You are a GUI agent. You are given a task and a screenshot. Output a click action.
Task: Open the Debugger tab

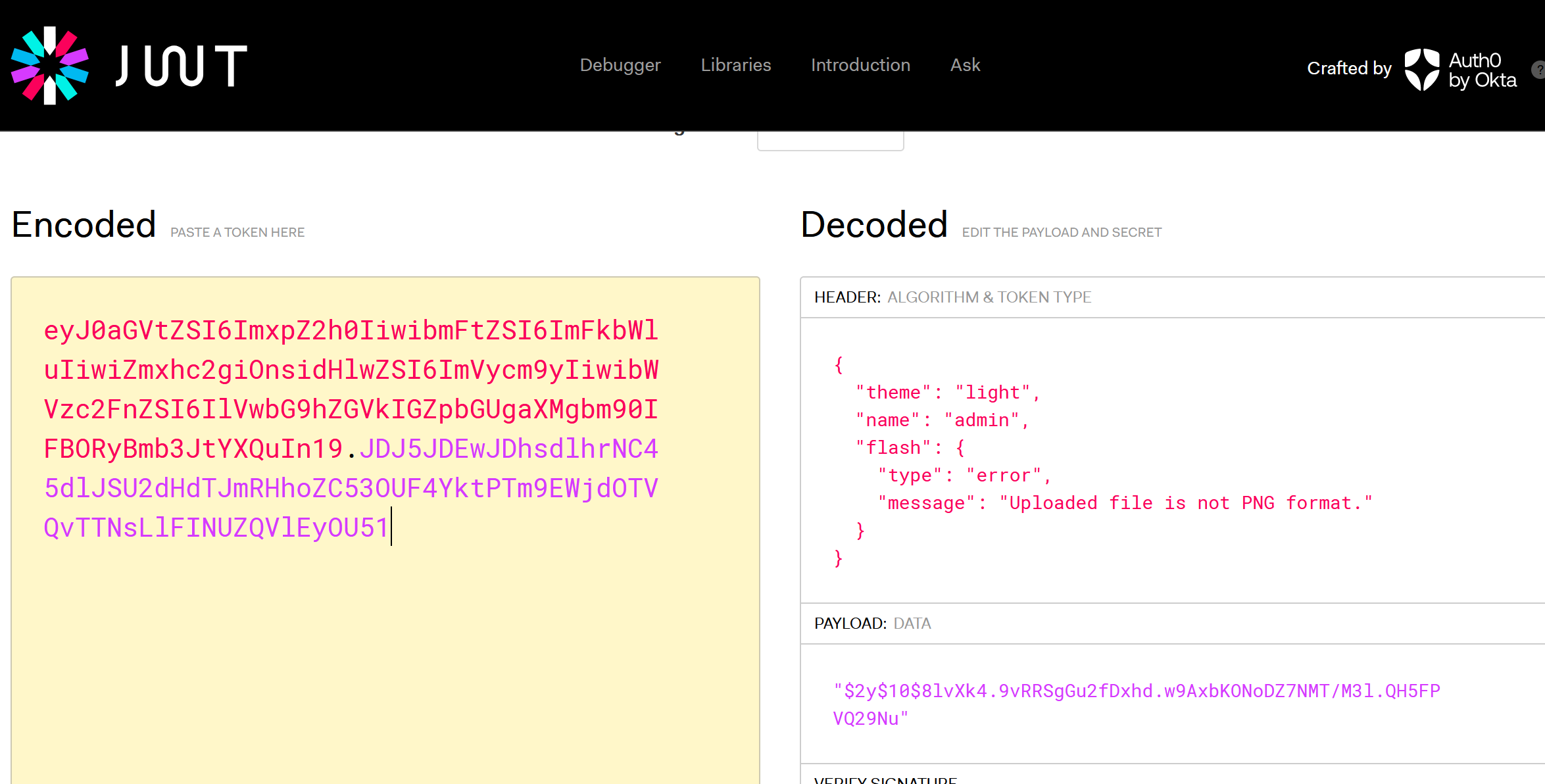[621, 64]
